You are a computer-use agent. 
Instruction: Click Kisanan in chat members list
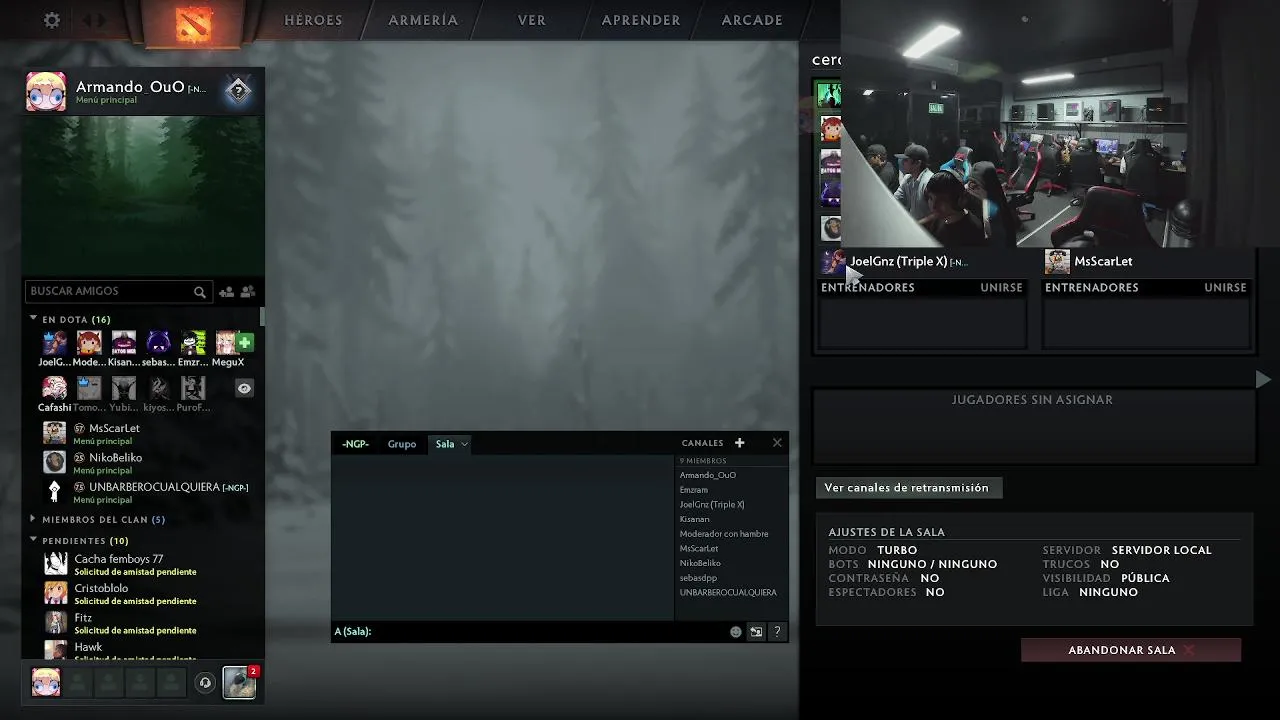coord(695,519)
